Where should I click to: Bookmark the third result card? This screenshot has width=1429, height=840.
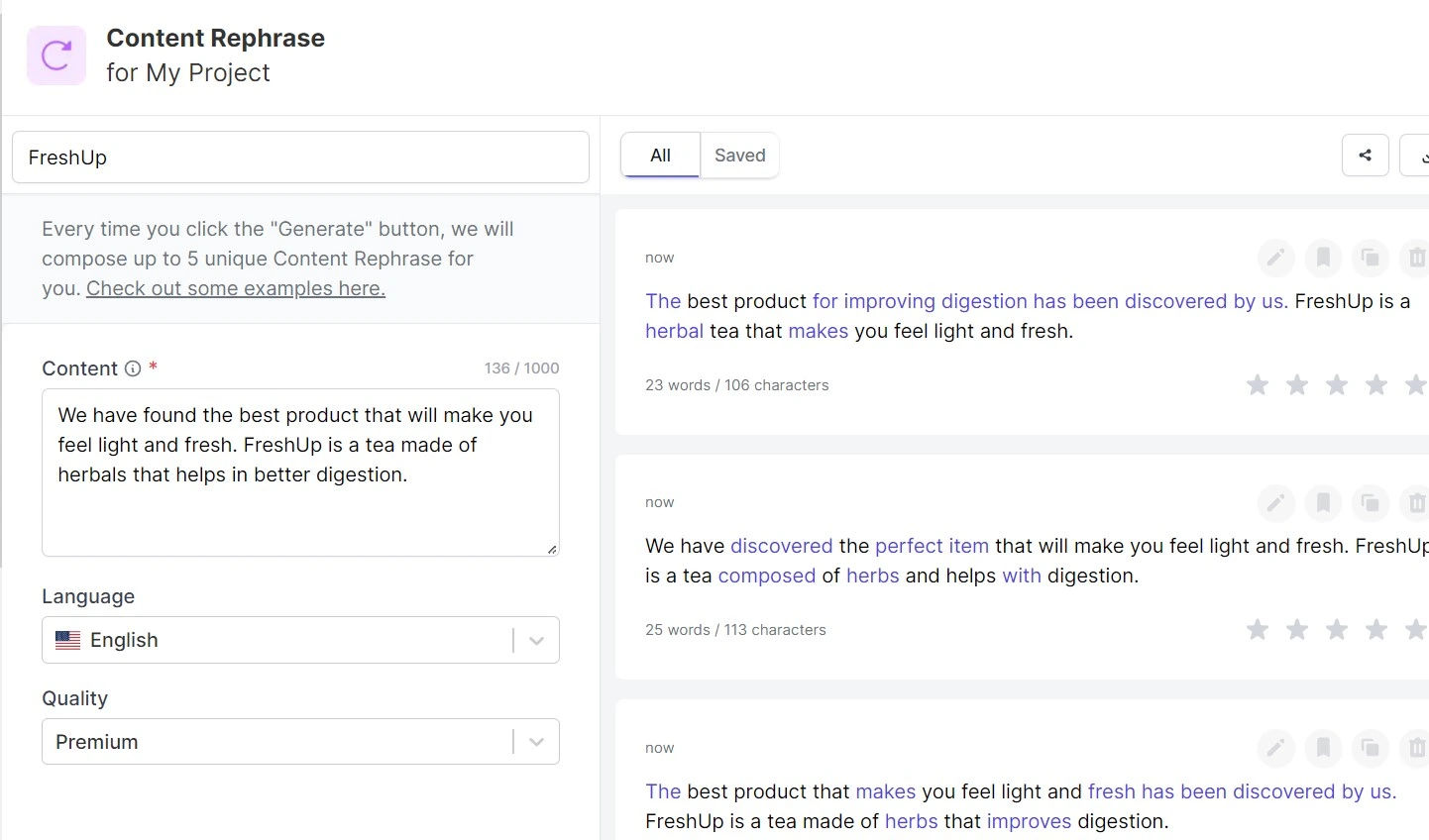tap(1323, 748)
